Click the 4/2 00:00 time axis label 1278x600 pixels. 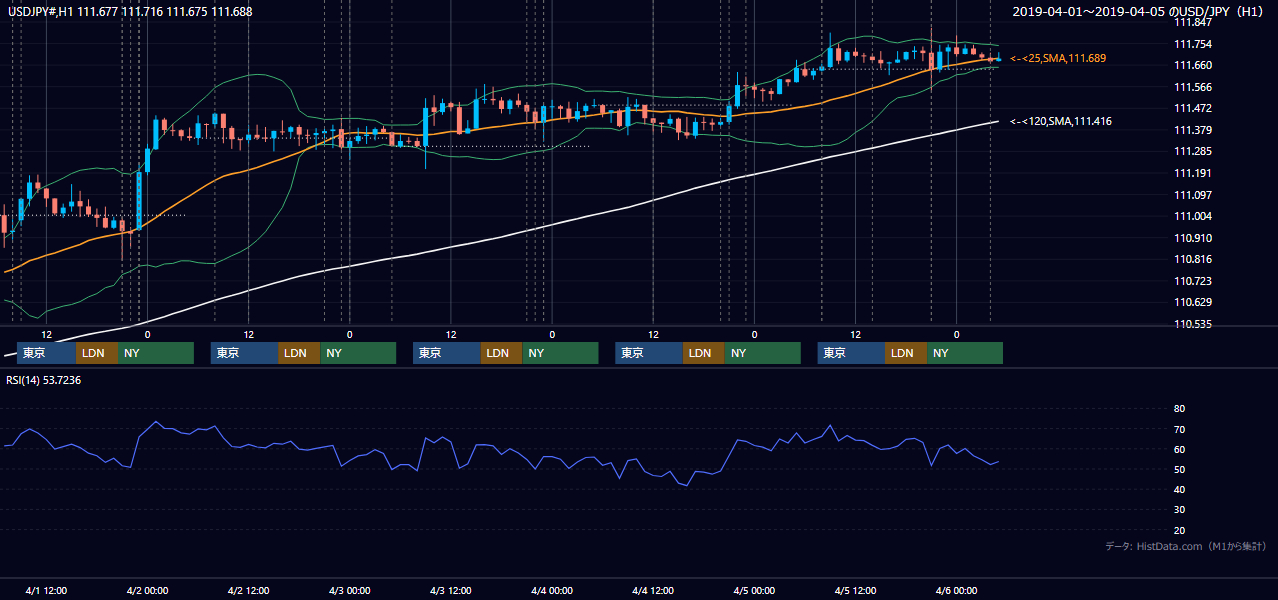(x=147, y=590)
